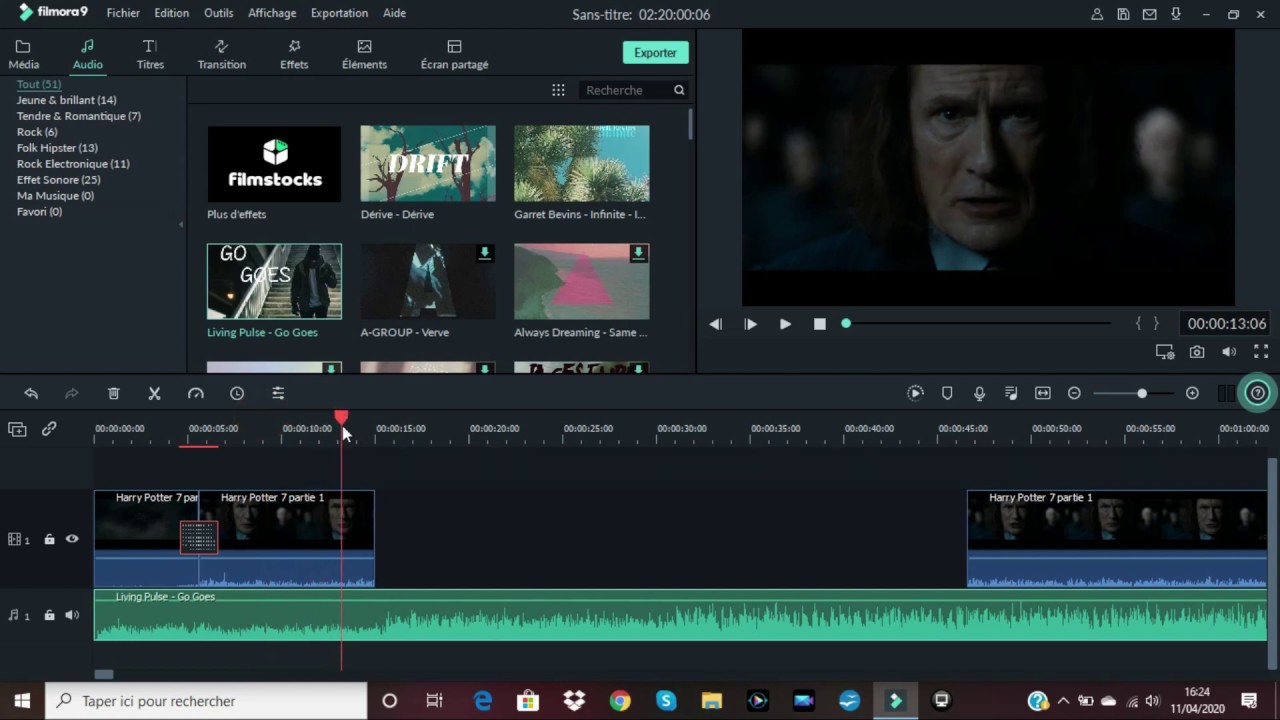Image resolution: width=1280 pixels, height=720 pixels.
Task: Hide video track 1 with eye icon
Action: coord(72,539)
